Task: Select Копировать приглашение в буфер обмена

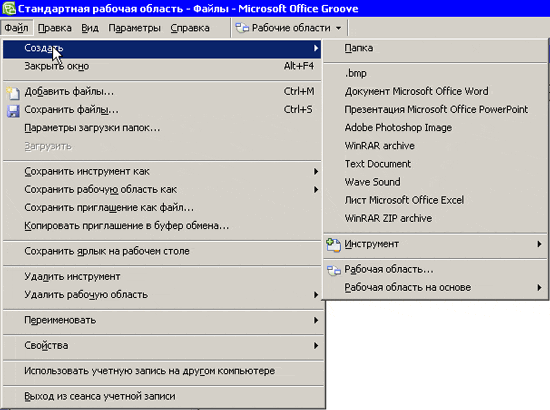Action: (162, 226)
